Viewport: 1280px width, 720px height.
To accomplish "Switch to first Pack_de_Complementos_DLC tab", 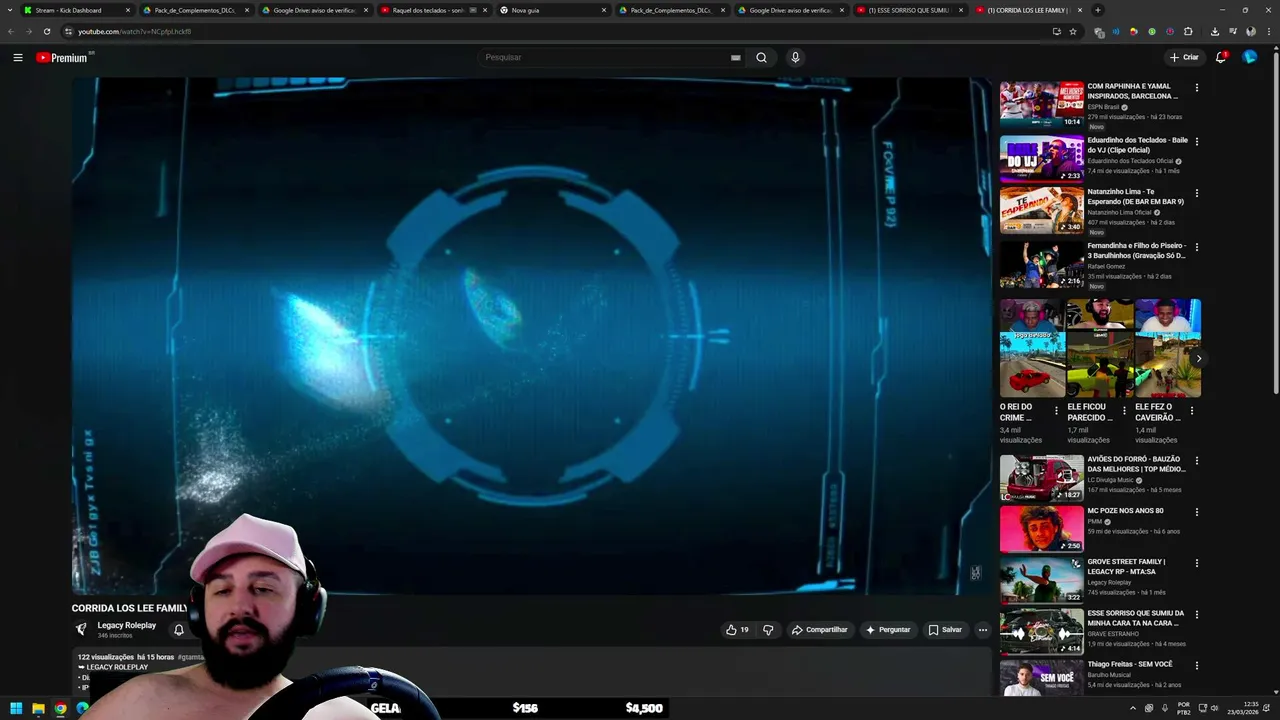I will [197, 10].
